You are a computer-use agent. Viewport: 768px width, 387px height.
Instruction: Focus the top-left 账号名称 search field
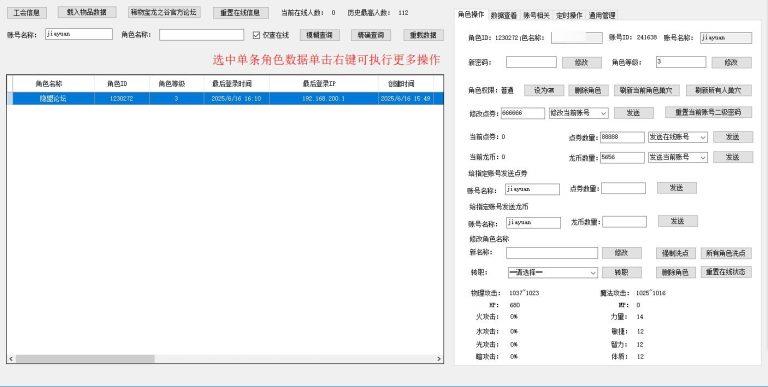click(79, 34)
